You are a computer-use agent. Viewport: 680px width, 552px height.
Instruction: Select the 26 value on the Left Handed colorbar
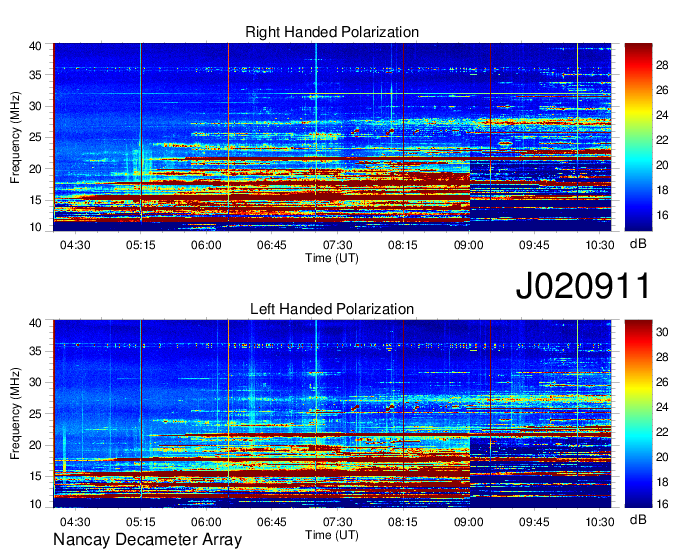[x=662, y=382]
